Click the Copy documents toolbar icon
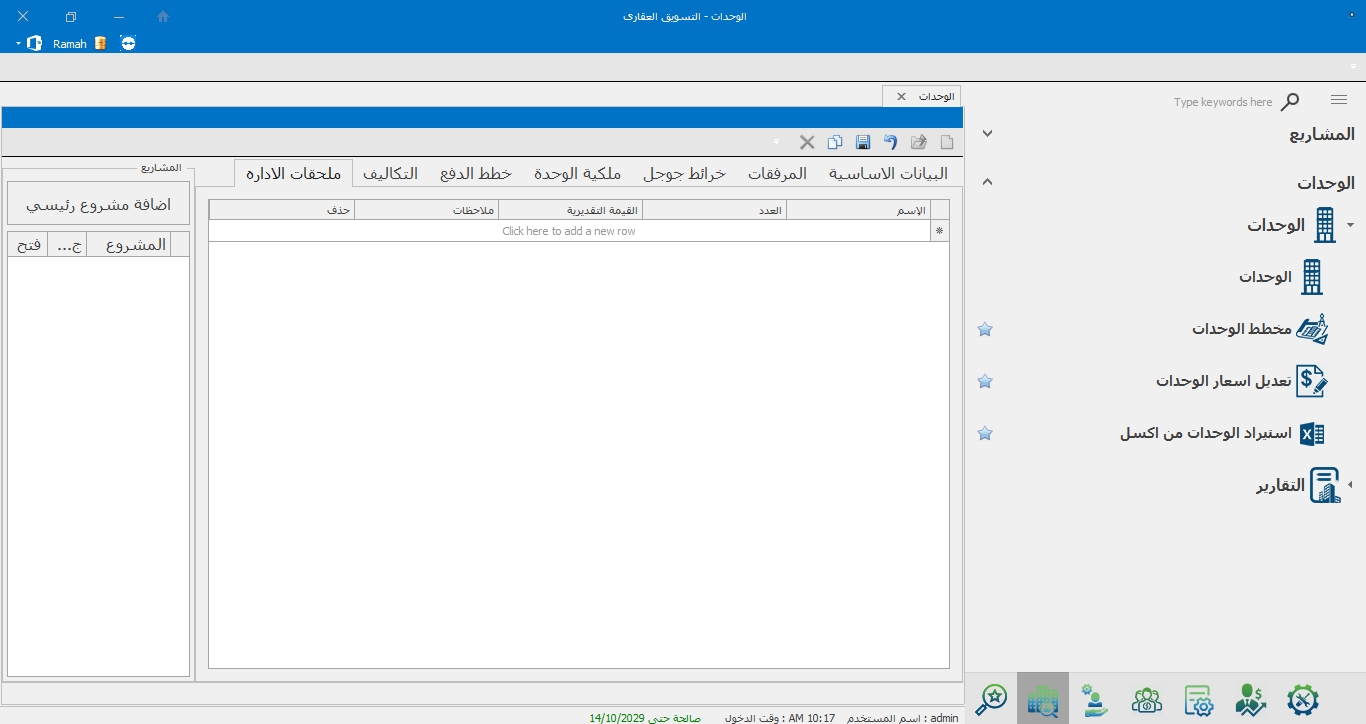Image resolution: width=1366 pixels, height=724 pixels. coord(835,142)
